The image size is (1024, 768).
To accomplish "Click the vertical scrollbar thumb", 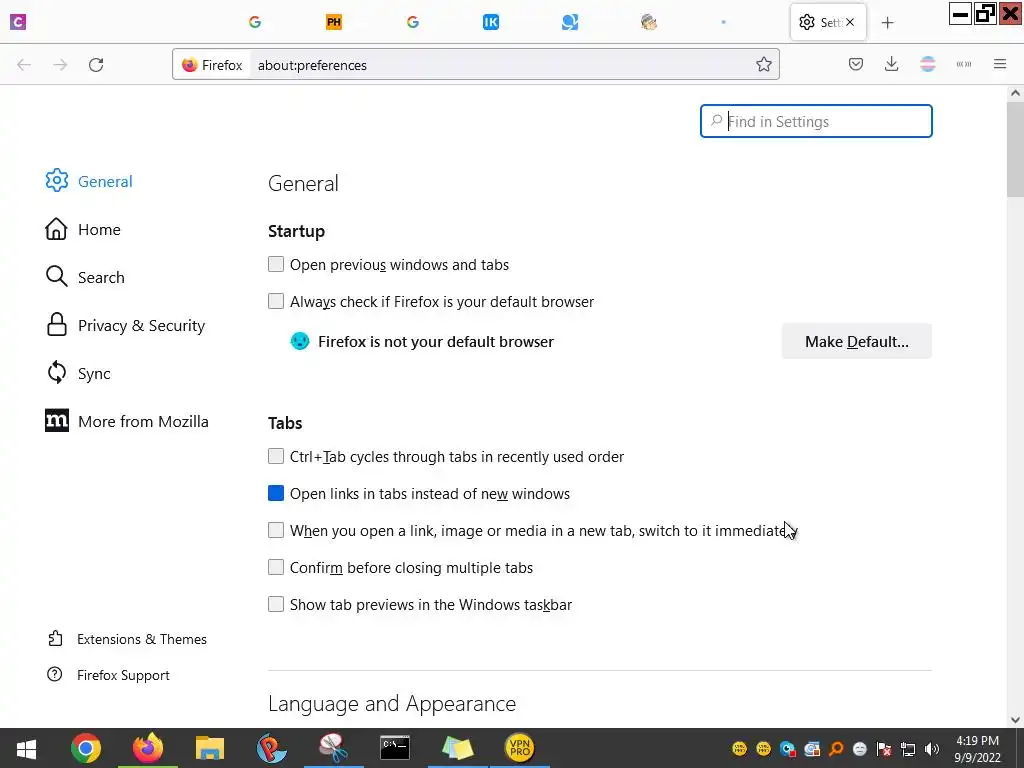I will click(1015, 150).
